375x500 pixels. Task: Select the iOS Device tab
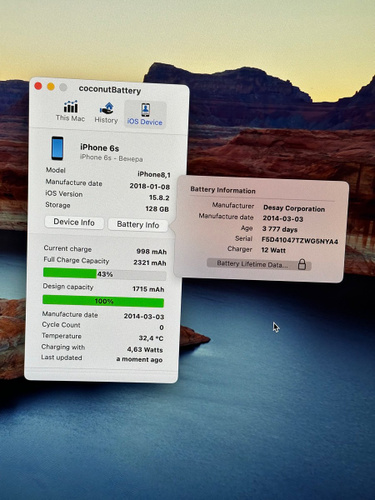tap(145, 114)
